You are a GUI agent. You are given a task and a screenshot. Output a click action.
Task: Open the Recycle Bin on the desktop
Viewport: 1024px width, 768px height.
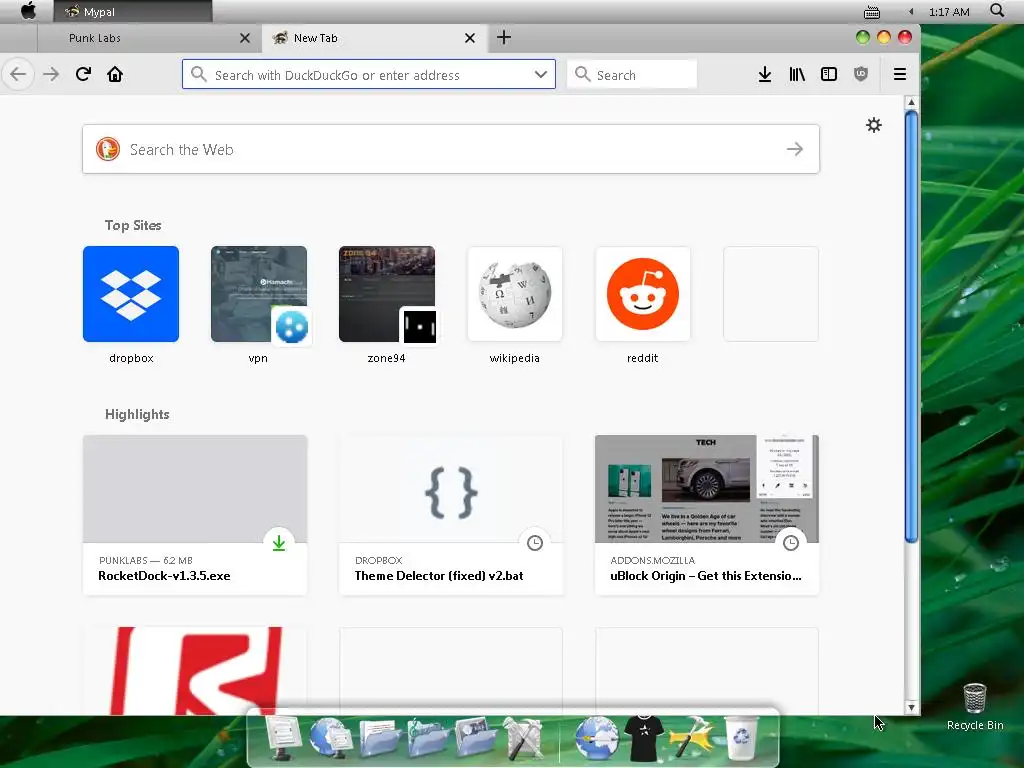point(975,707)
